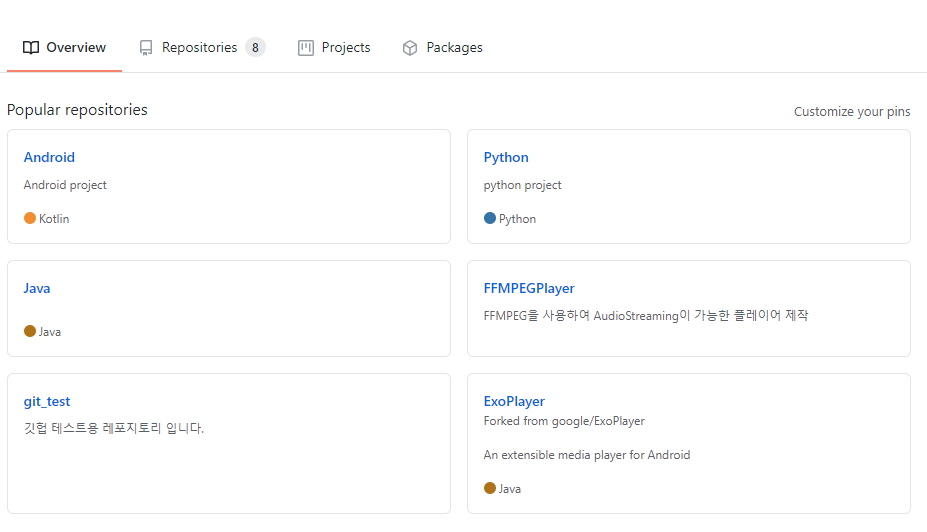Click the git_test Korean description text
The image size is (927, 532).
(x=114, y=428)
